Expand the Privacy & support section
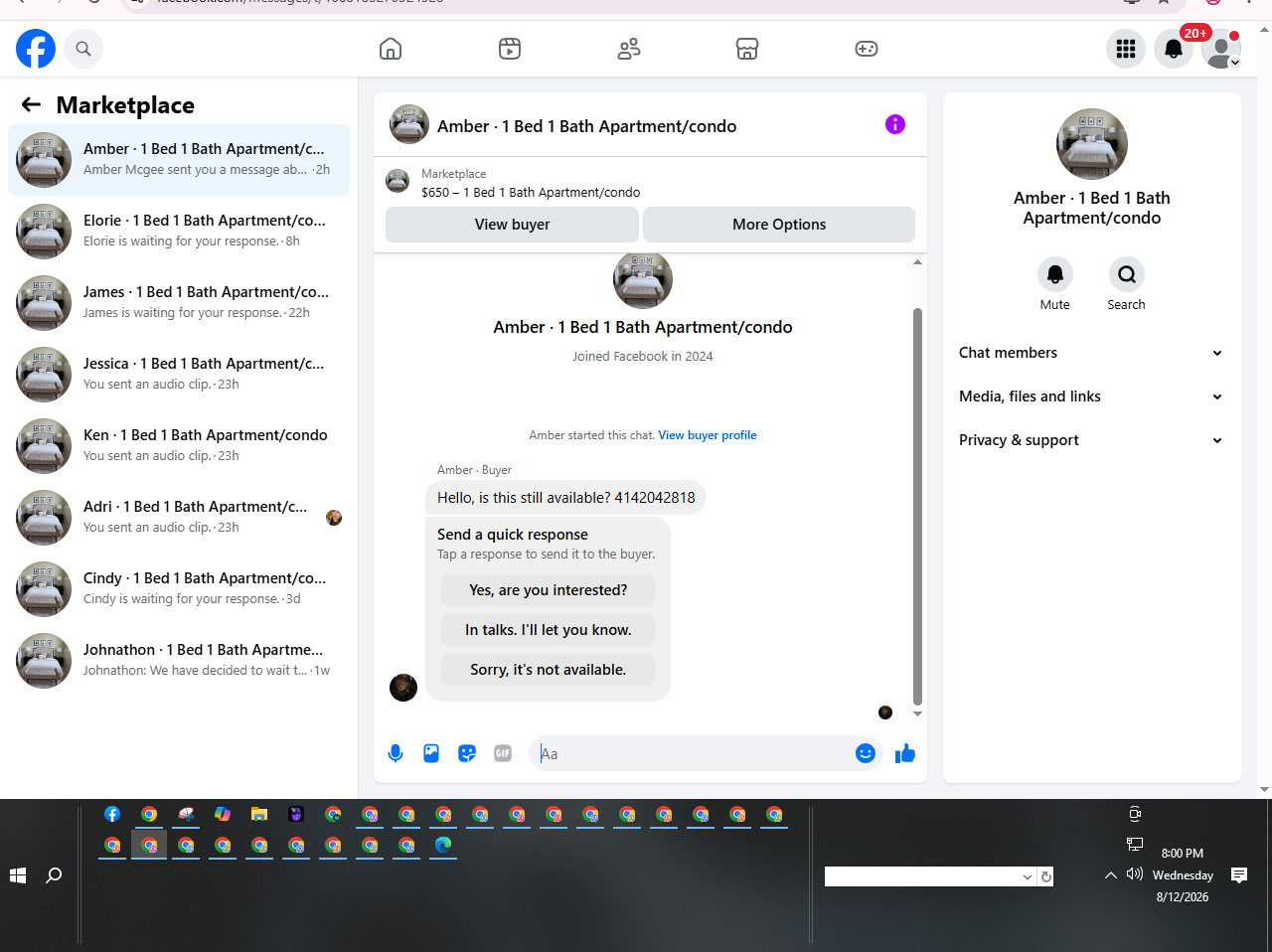The width and height of the screenshot is (1272, 952). point(1091,440)
